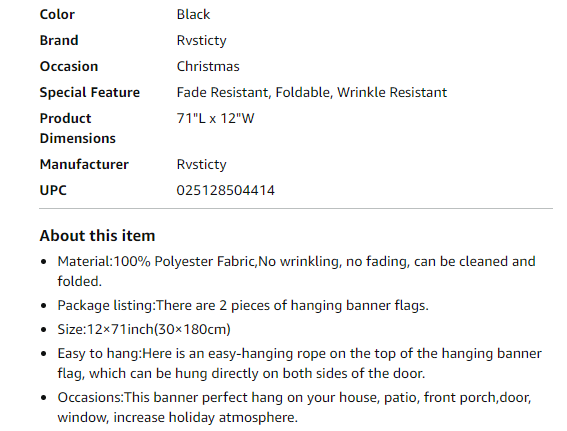The width and height of the screenshot is (567, 431).
Task: Click the Color label
Action: tap(57, 14)
